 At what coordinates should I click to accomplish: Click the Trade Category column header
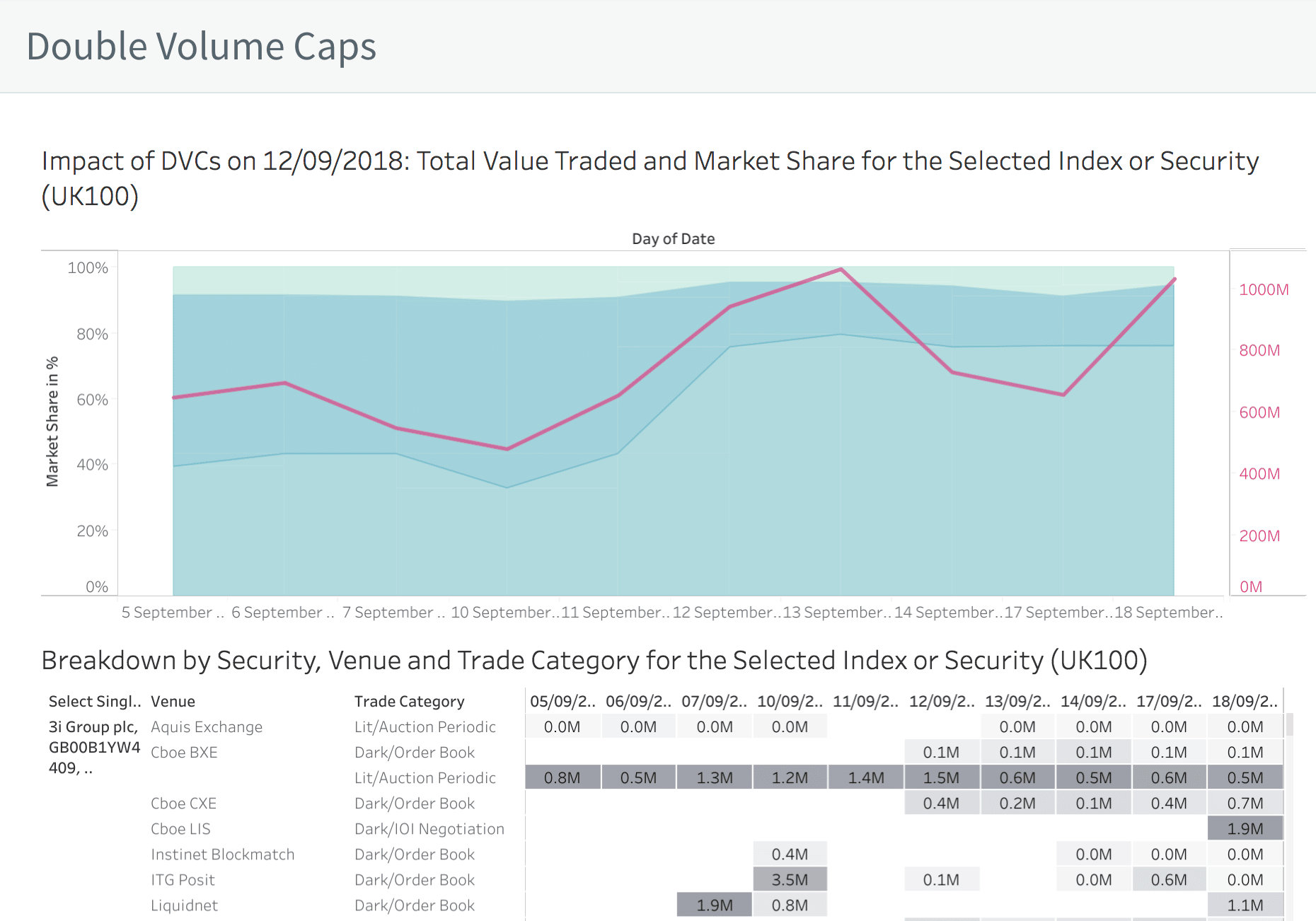pos(409,702)
